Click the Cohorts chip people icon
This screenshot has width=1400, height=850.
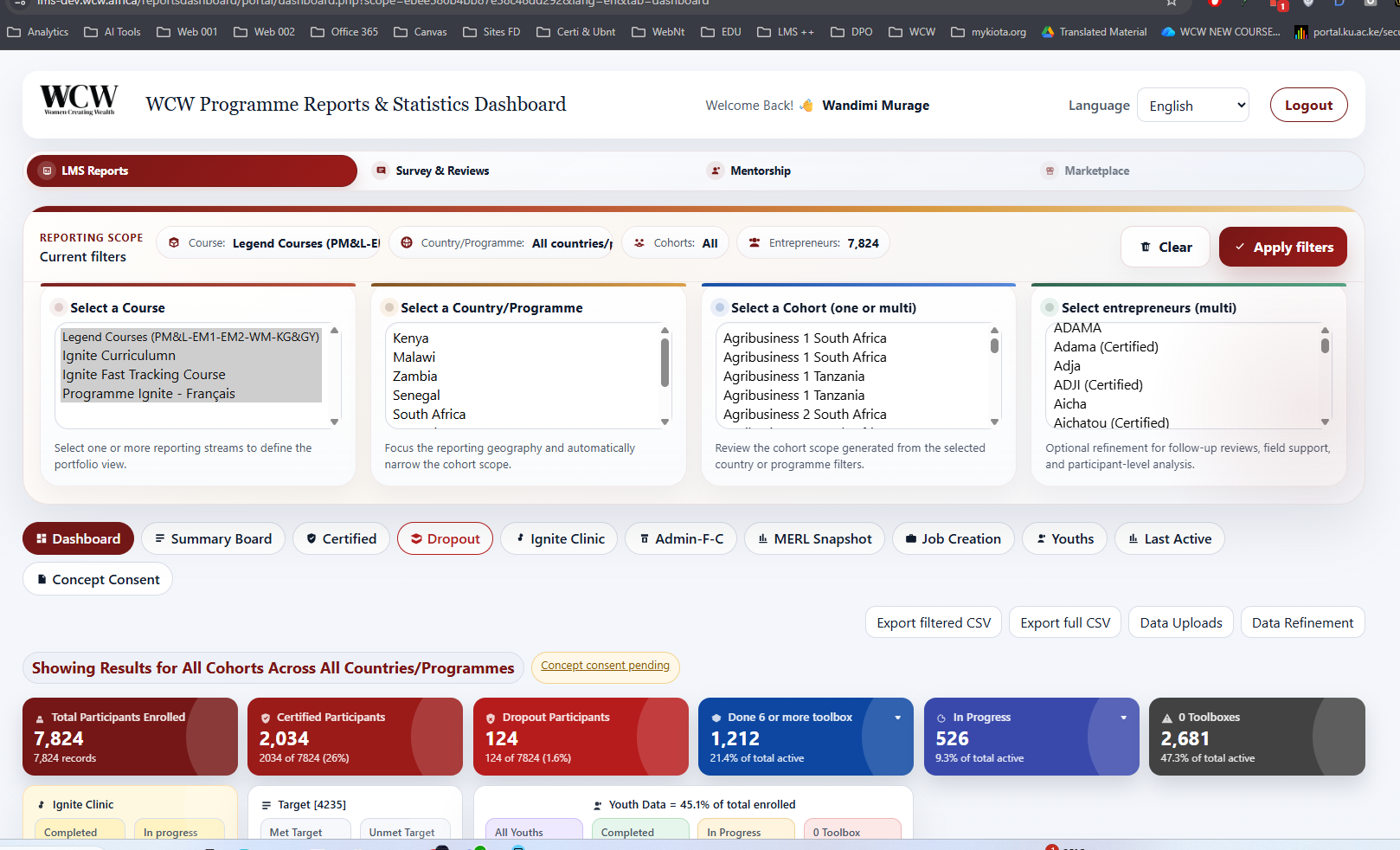point(639,243)
